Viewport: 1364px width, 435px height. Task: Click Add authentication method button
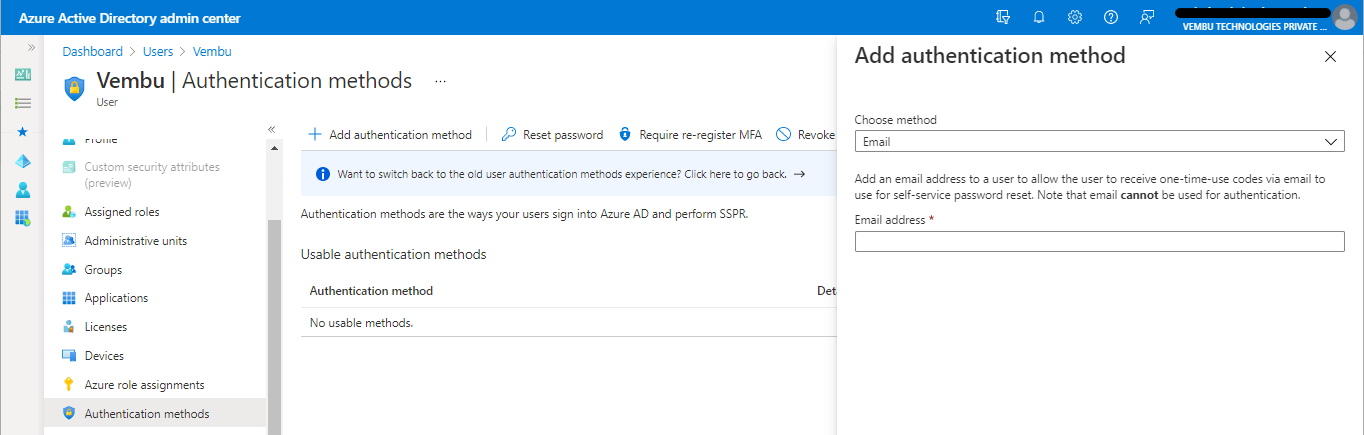(x=390, y=134)
